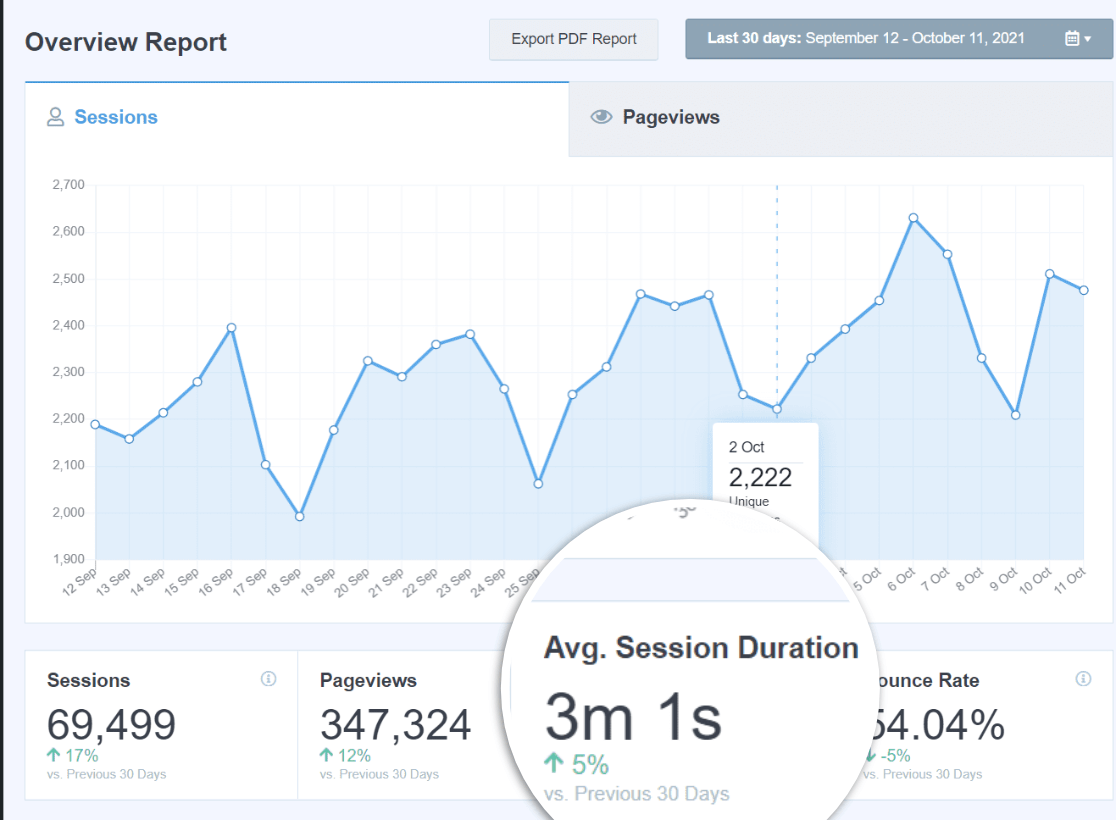Click info icon on Bounce Rate card
Image resolution: width=1116 pixels, height=820 pixels.
click(x=1083, y=679)
